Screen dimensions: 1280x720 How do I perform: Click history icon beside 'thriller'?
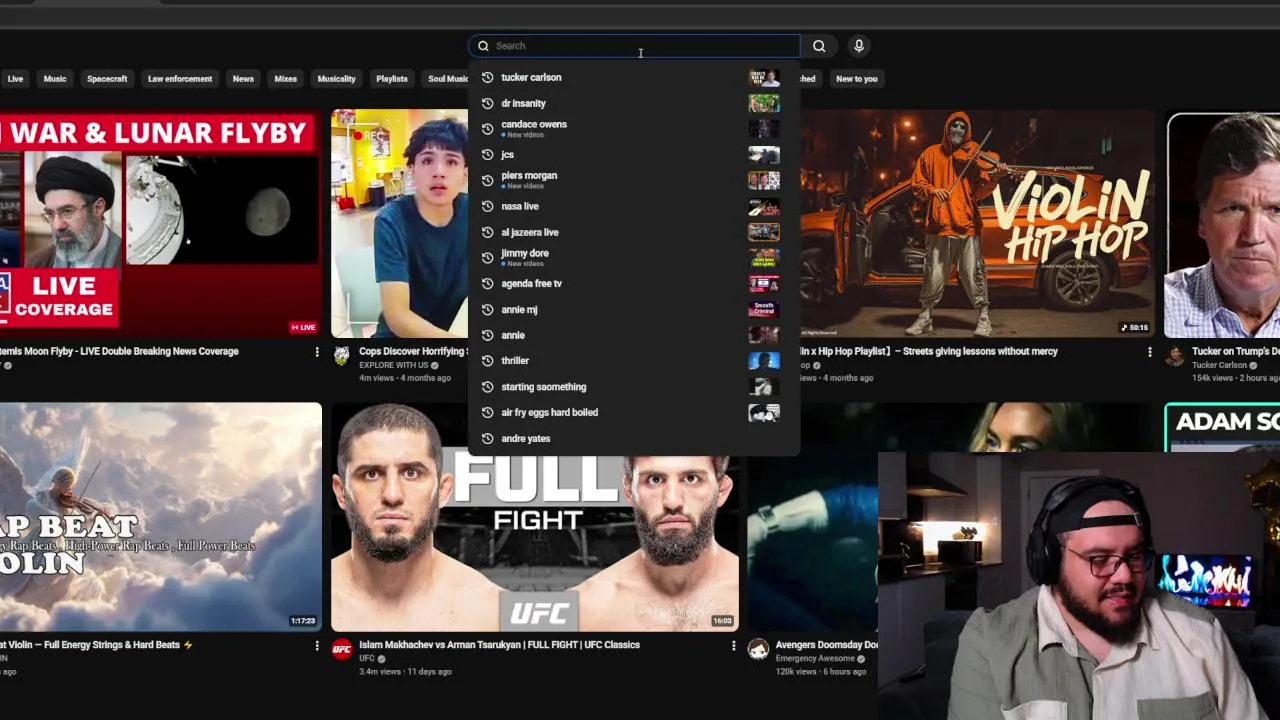click(487, 361)
